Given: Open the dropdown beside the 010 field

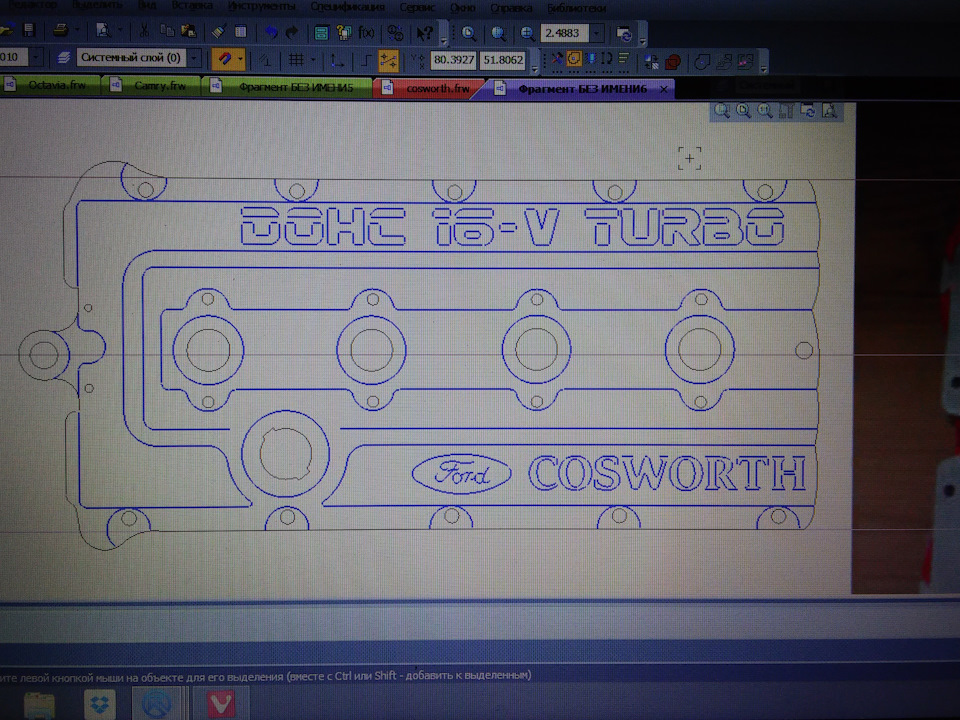Looking at the screenshot, I should 36,58.
